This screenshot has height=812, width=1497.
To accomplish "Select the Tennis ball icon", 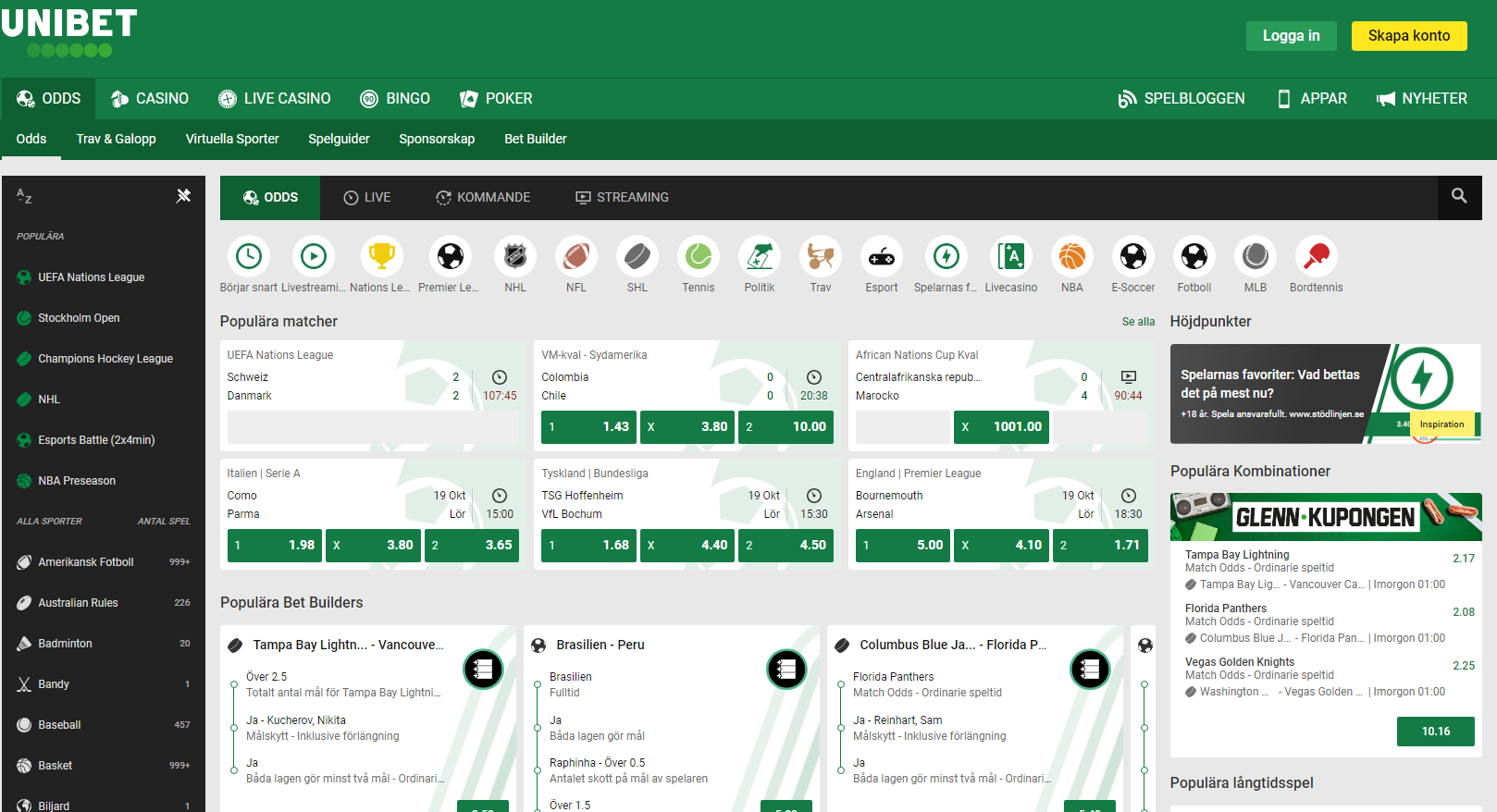I will pyautogui.click(x=699, y=256).
